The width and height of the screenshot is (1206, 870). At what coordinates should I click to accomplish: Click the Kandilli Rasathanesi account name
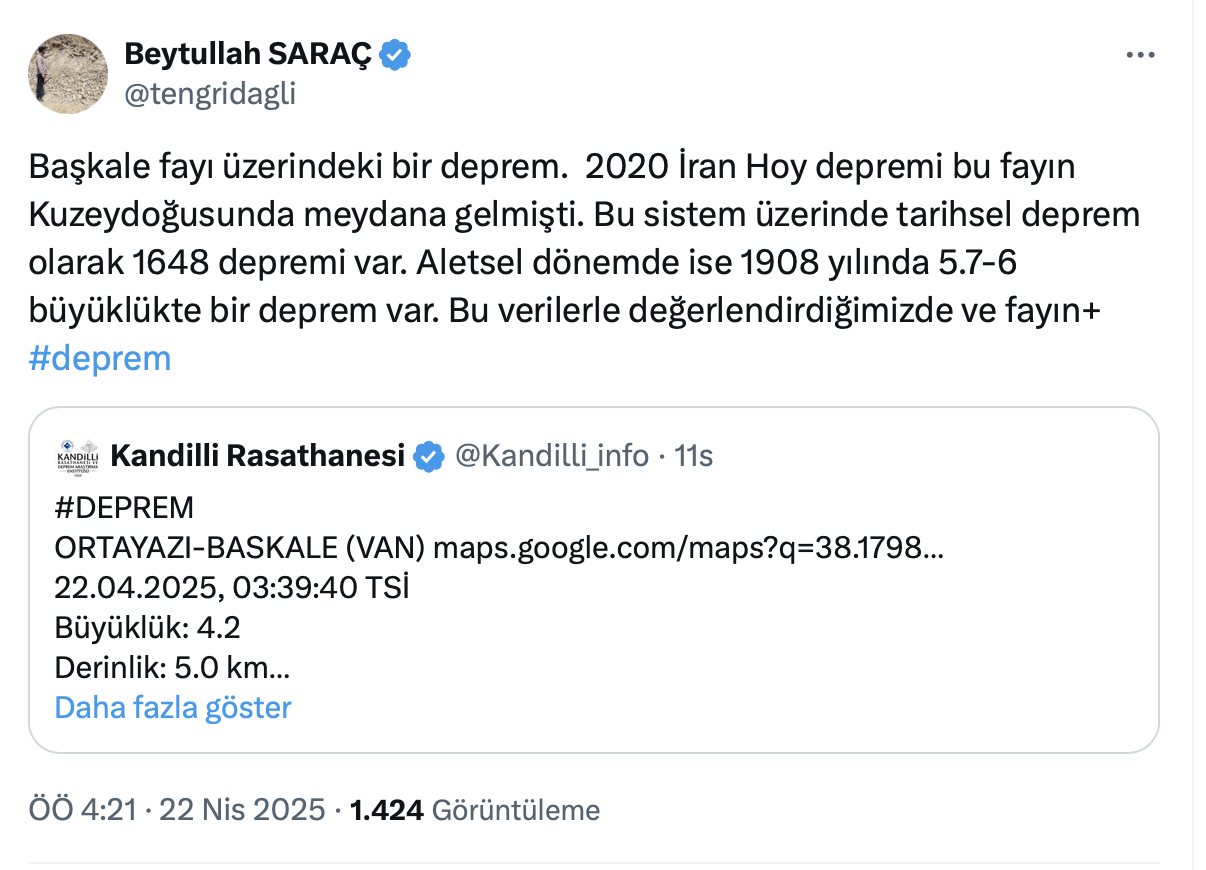[x=257, y=457]
